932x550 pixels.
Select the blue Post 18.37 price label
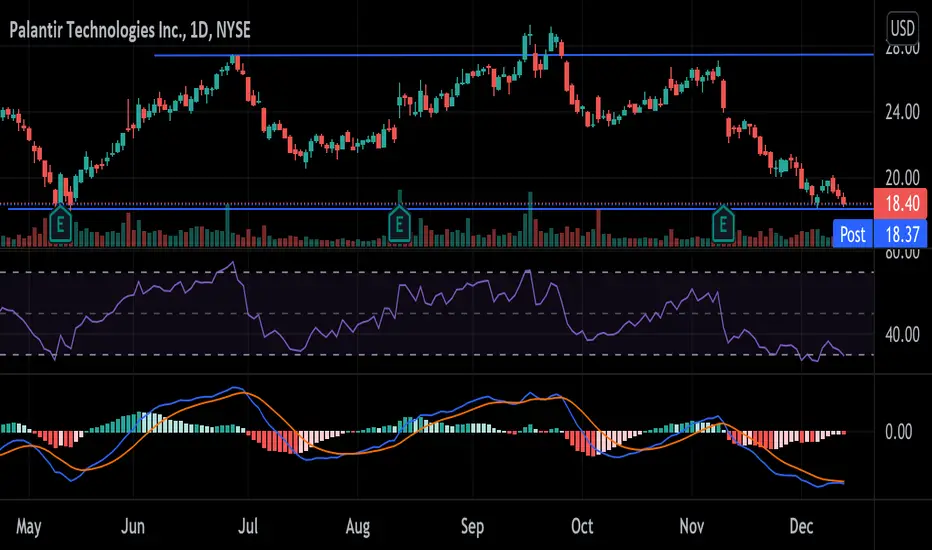[880, 234]
